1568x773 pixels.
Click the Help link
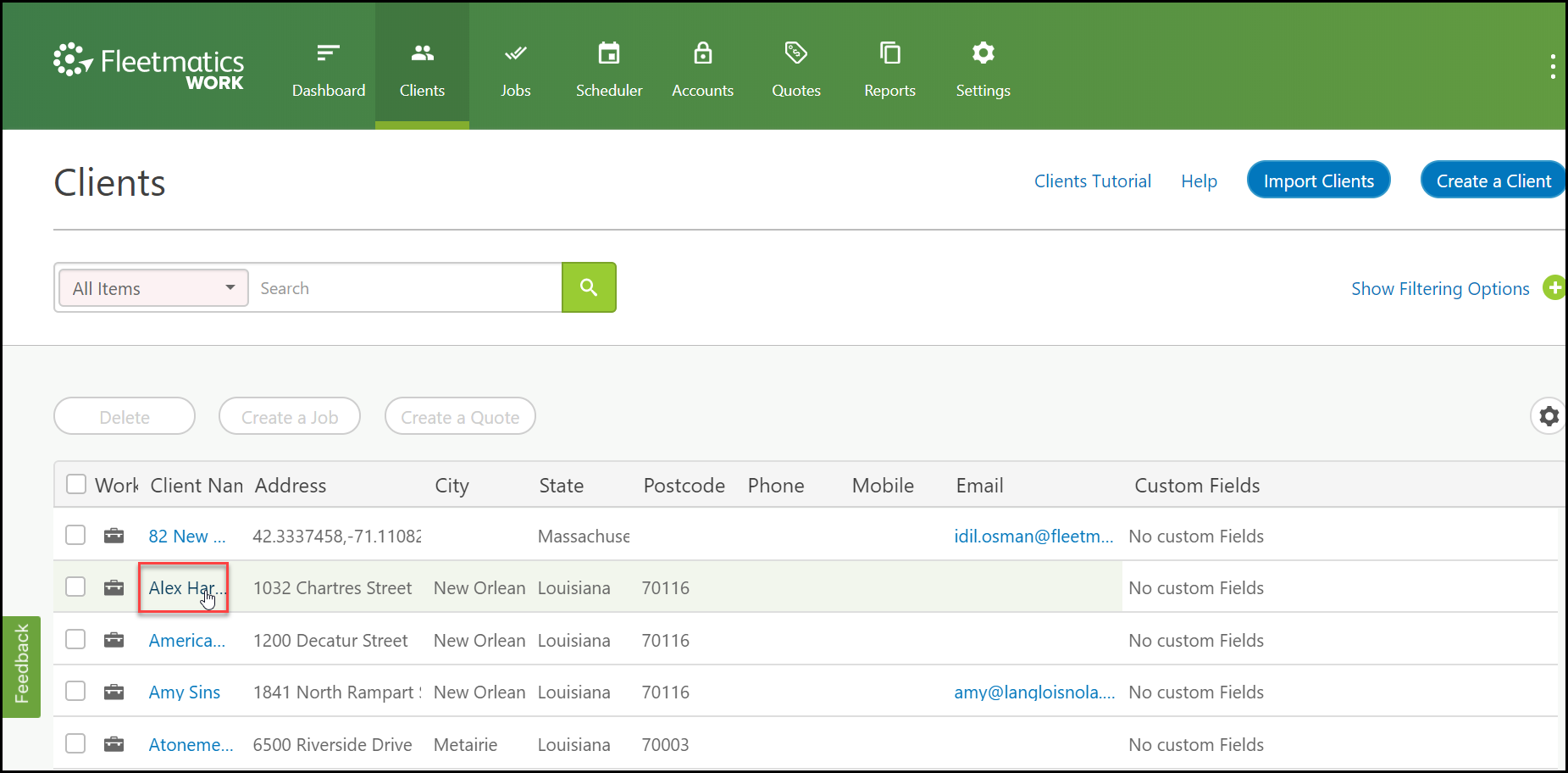[x=1199, y=181]
